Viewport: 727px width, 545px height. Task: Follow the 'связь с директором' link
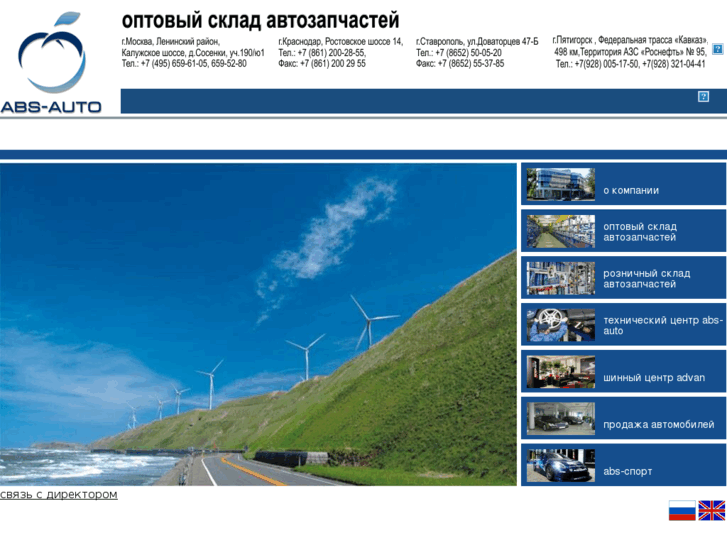(59, 494)
